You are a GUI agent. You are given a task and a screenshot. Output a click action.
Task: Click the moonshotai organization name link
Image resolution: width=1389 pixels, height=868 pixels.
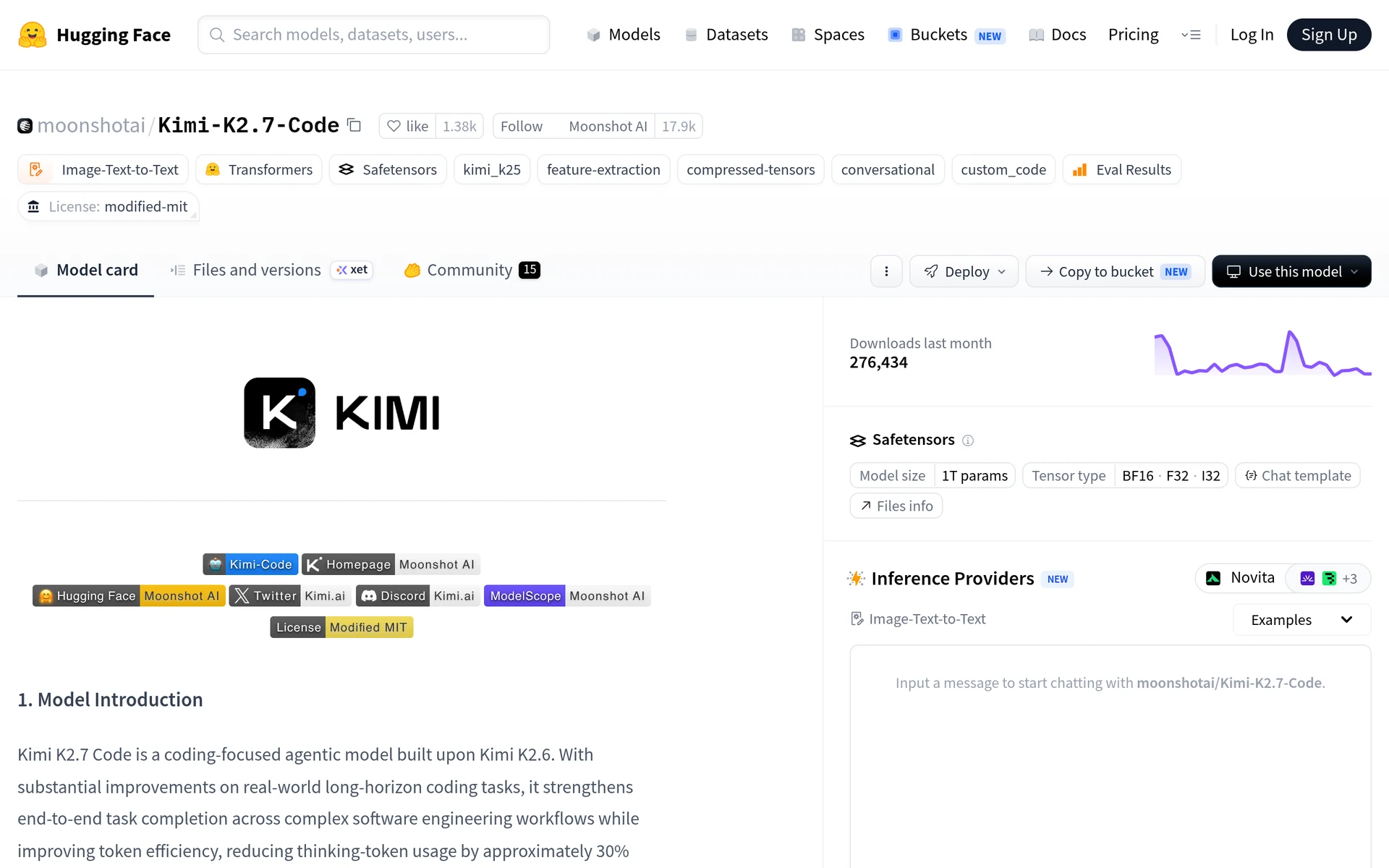91,126
